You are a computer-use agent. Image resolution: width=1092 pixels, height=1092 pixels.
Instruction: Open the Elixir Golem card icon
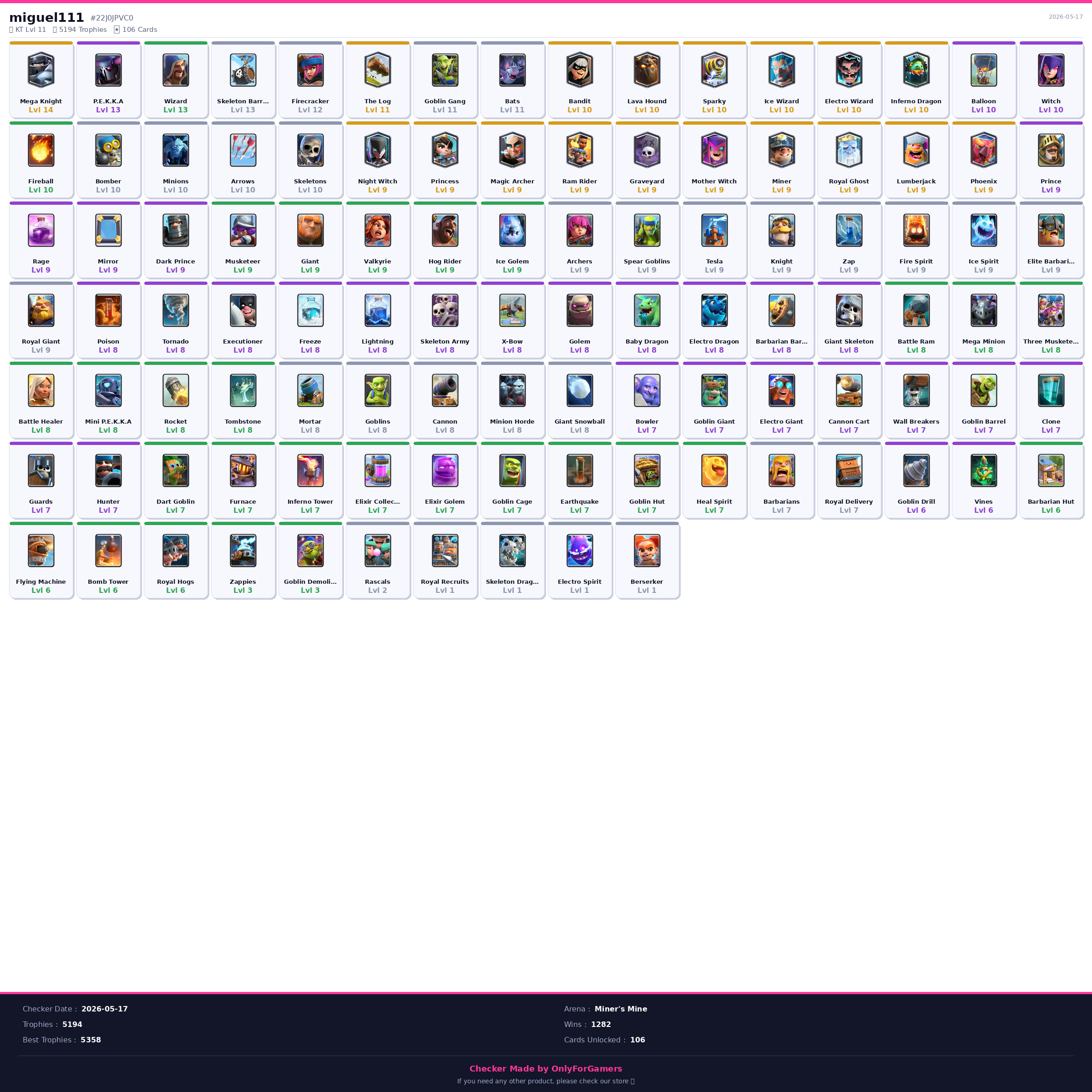[x=445, y=470]
